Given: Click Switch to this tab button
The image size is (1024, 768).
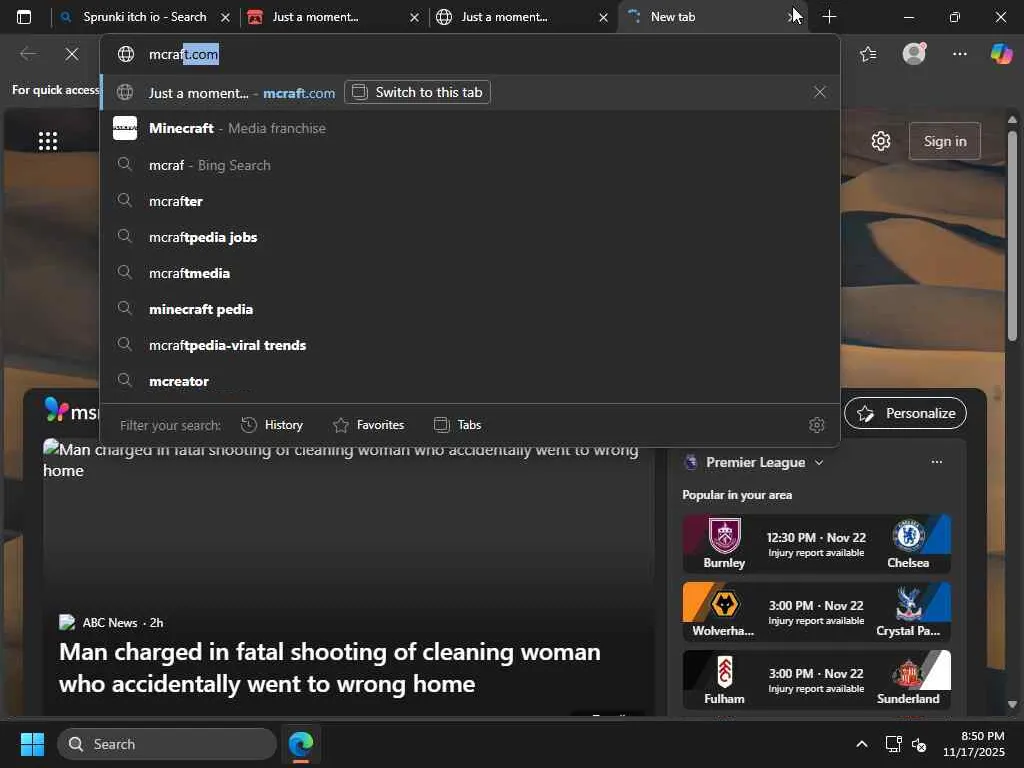Looking at the screenshot, I should point(417,92).
